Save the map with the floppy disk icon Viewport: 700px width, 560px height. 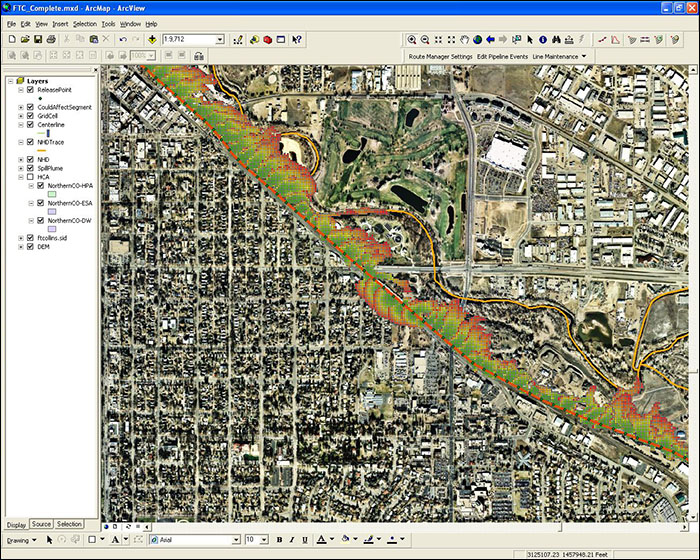[38, 40]
